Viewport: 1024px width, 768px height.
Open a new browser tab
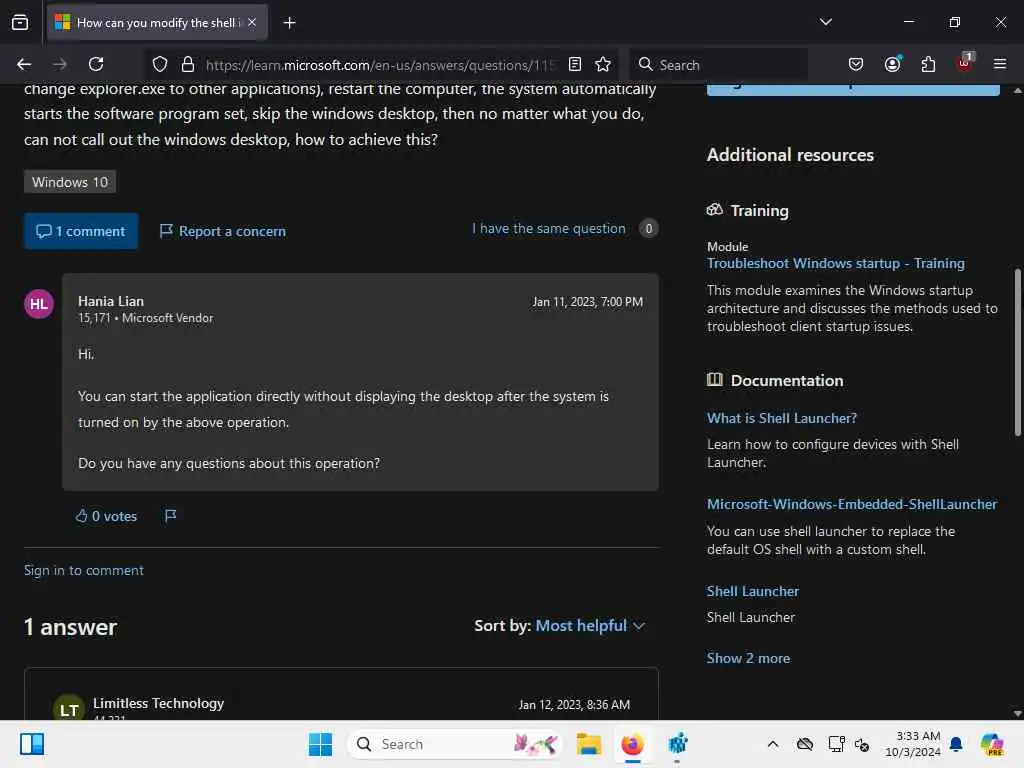coord(289,23)
